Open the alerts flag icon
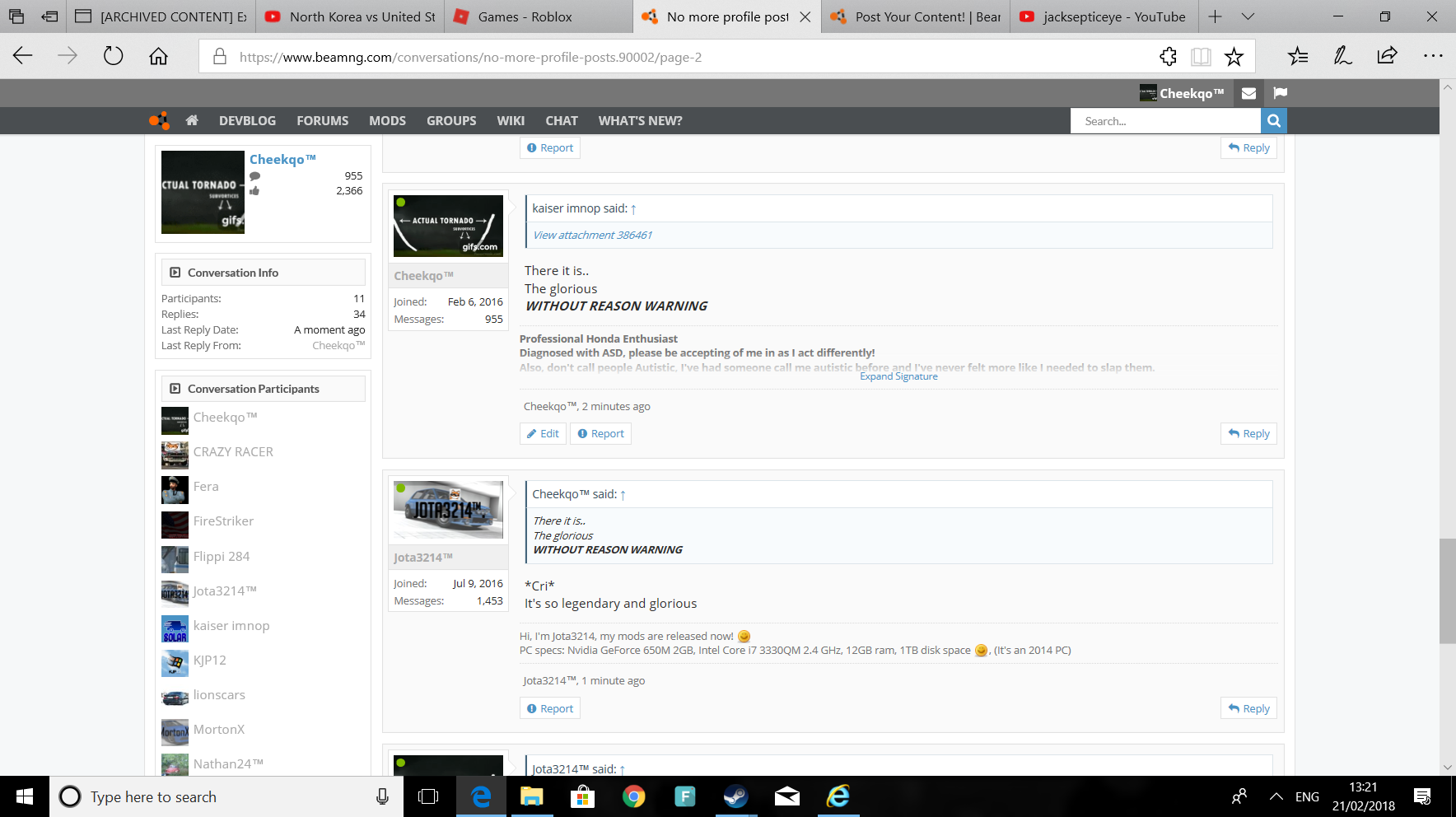Image resolution: width=1456 pixels, height=817 pixels. (x=1280, y=93)
